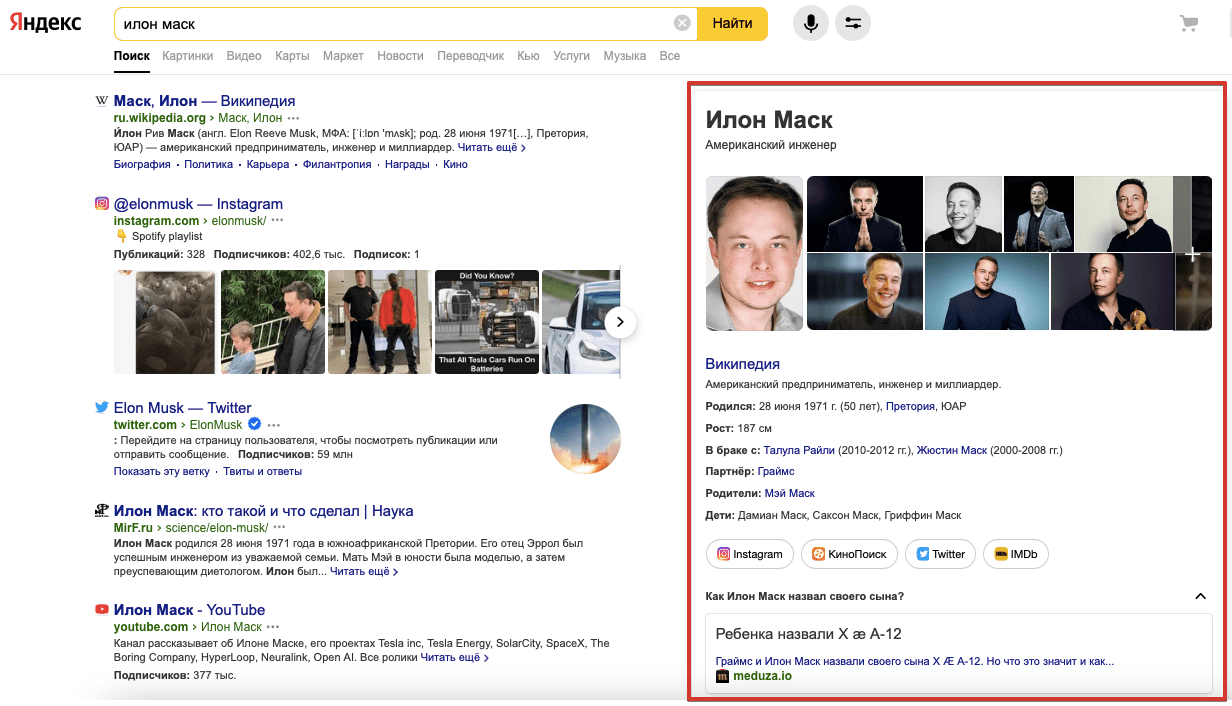
Task: Open the Elon Musk — Twitter result
Action: tap(183, 408)
